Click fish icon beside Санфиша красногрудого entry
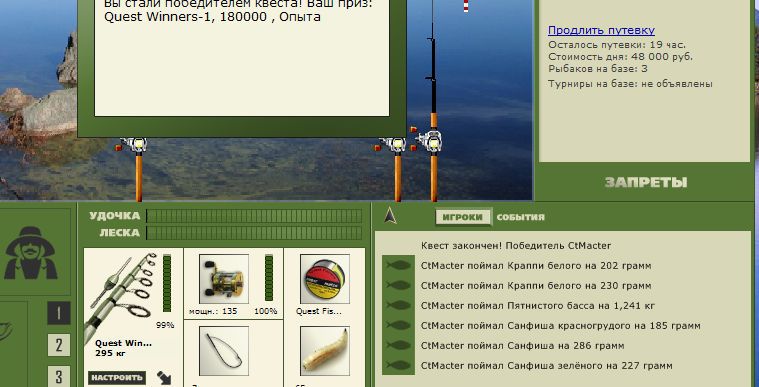 click(x=399, y=325)
